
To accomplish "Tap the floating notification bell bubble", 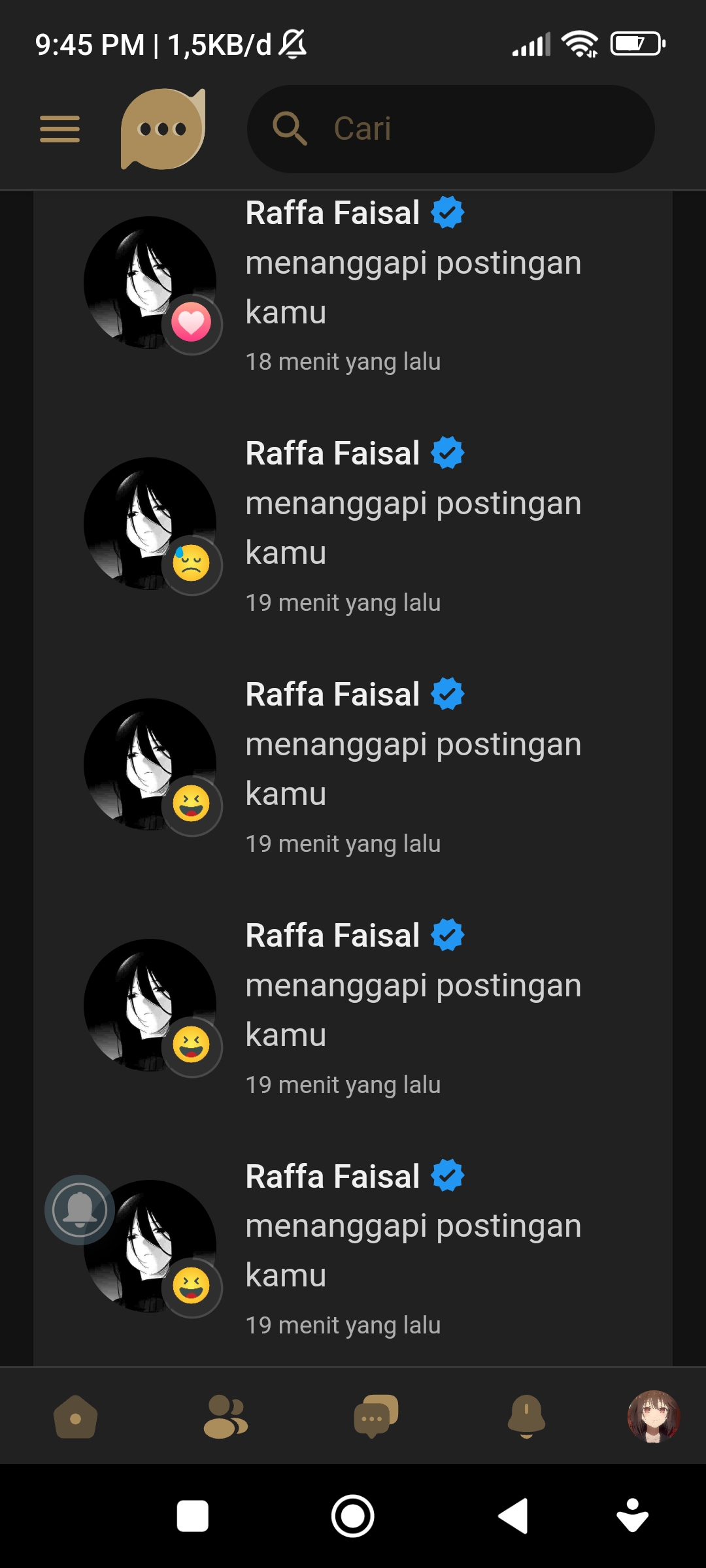I will point(80,1210).
